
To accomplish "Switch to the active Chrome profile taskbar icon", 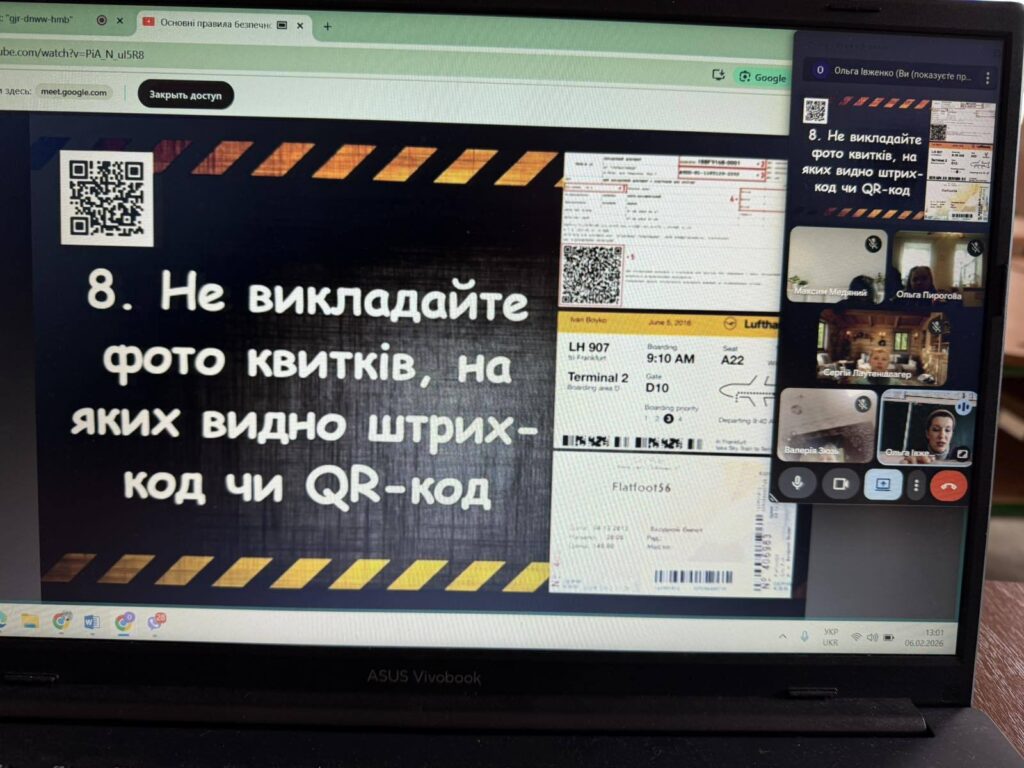I will (124, 622).
